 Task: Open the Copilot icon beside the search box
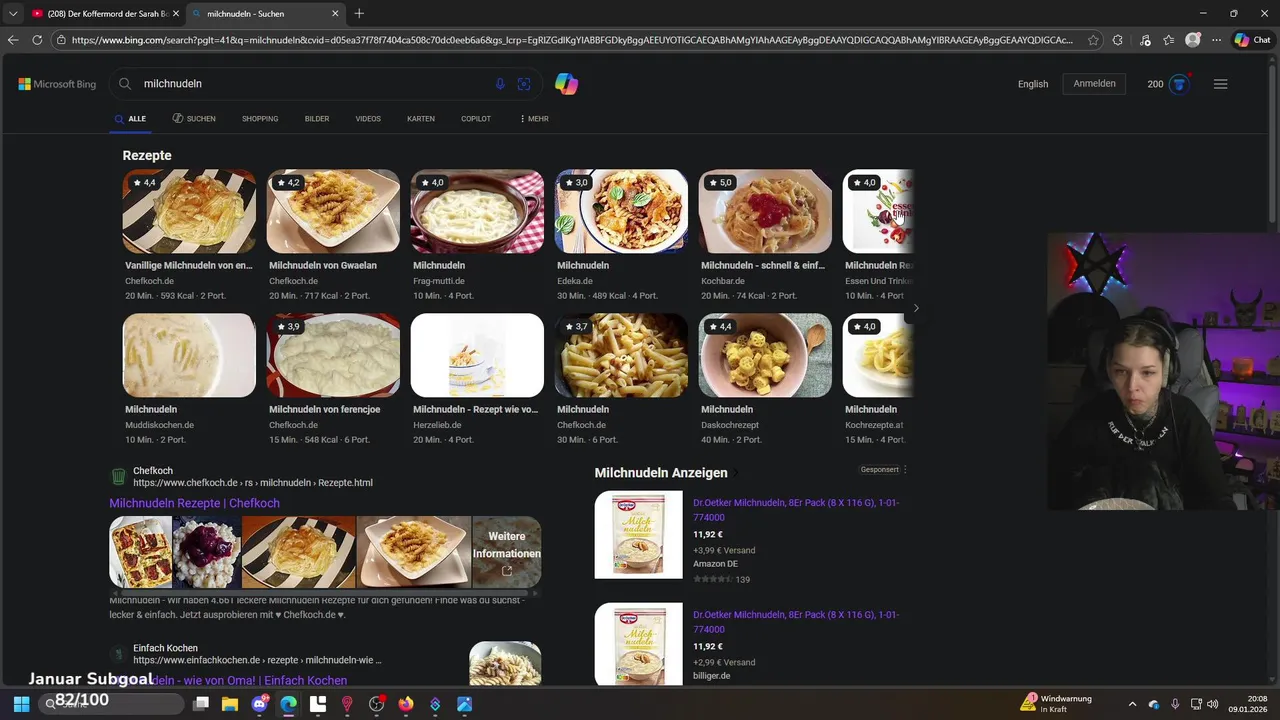coord(567,84)
